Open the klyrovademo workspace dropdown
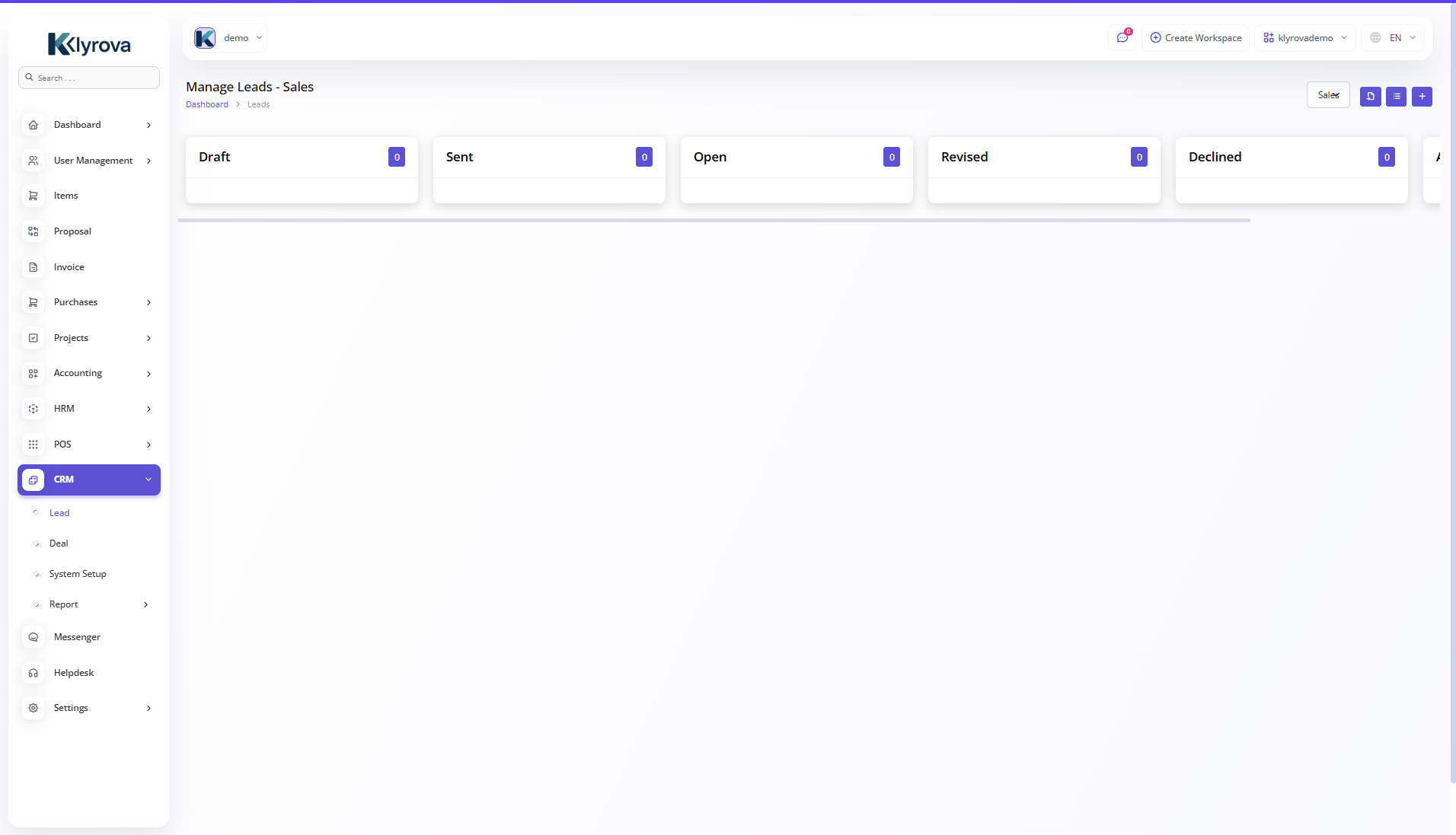 click(x=1305, y=38)
